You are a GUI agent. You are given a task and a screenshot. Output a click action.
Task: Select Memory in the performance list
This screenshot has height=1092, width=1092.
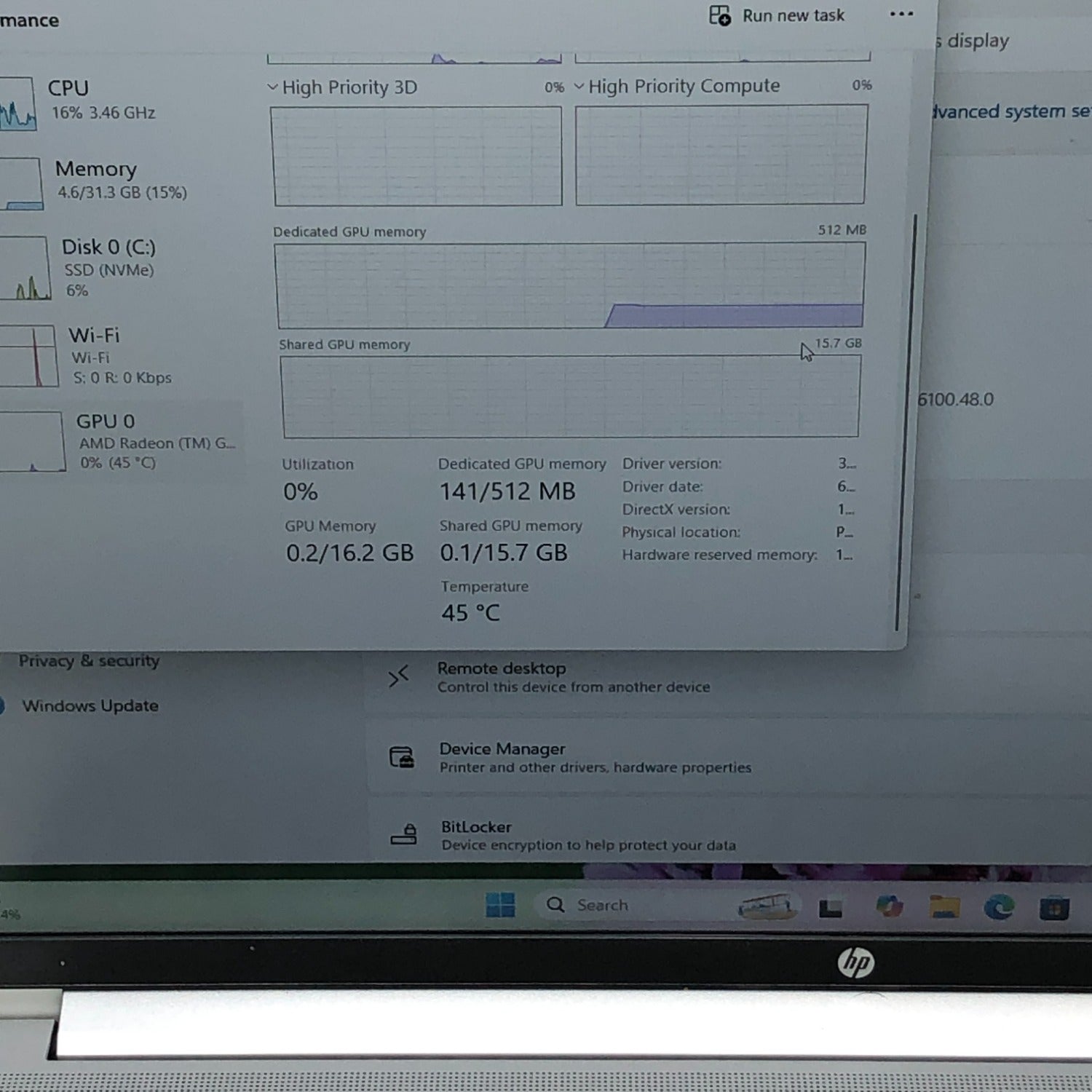pyautogui.click(x=95, y=179)
